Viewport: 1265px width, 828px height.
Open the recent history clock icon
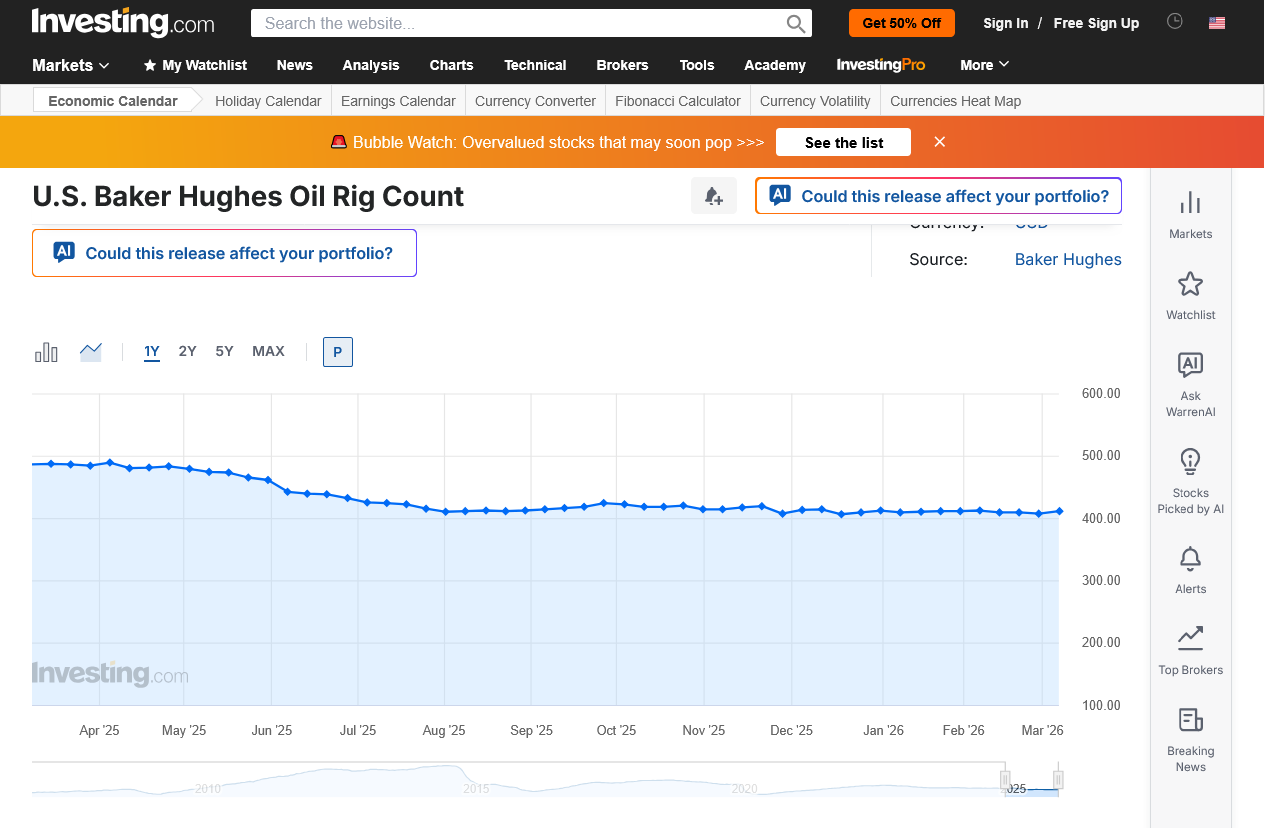click(1175, 22)
